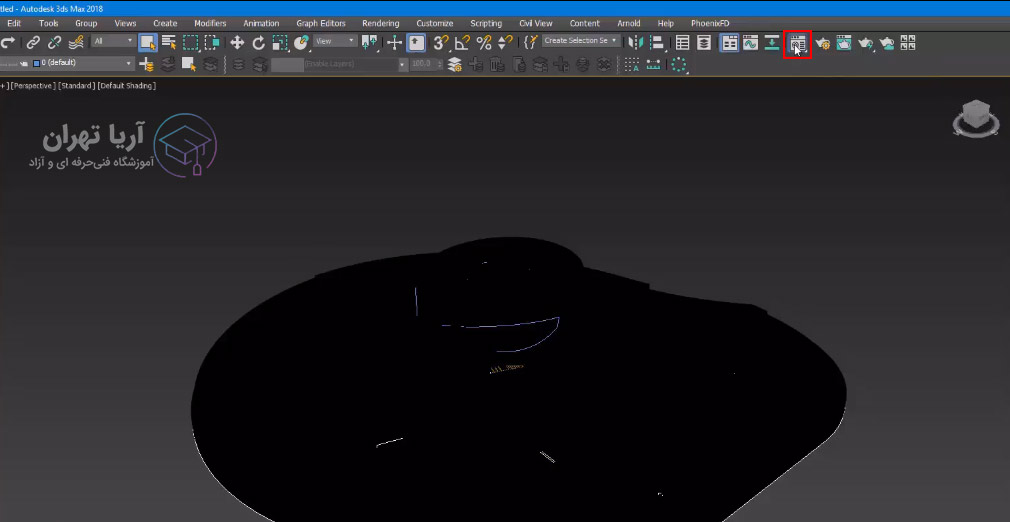
Task: Click the [Perspective] viewport label
Action: point(32,86)
